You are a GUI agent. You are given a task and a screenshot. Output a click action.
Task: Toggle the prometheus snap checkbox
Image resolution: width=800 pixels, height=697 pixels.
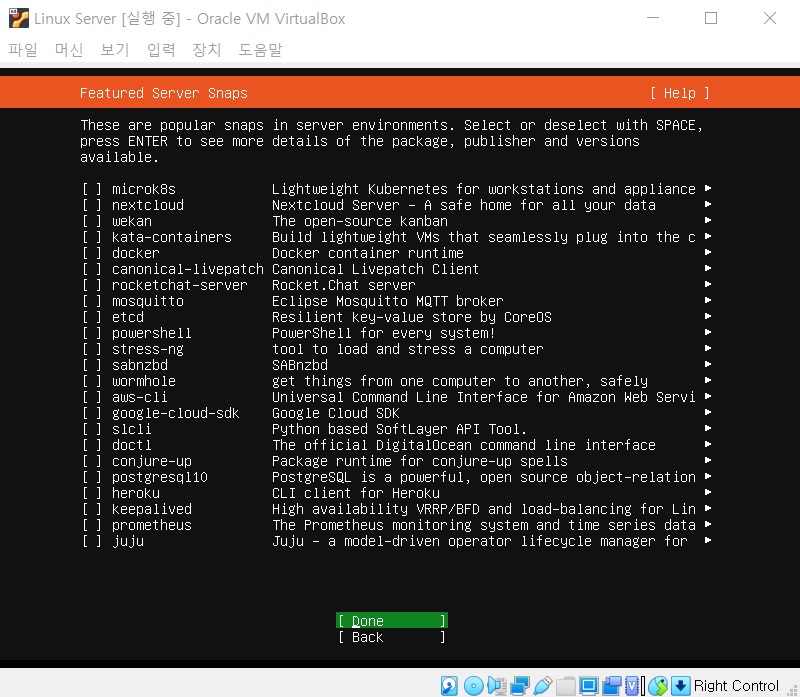(x=92, y=525)
